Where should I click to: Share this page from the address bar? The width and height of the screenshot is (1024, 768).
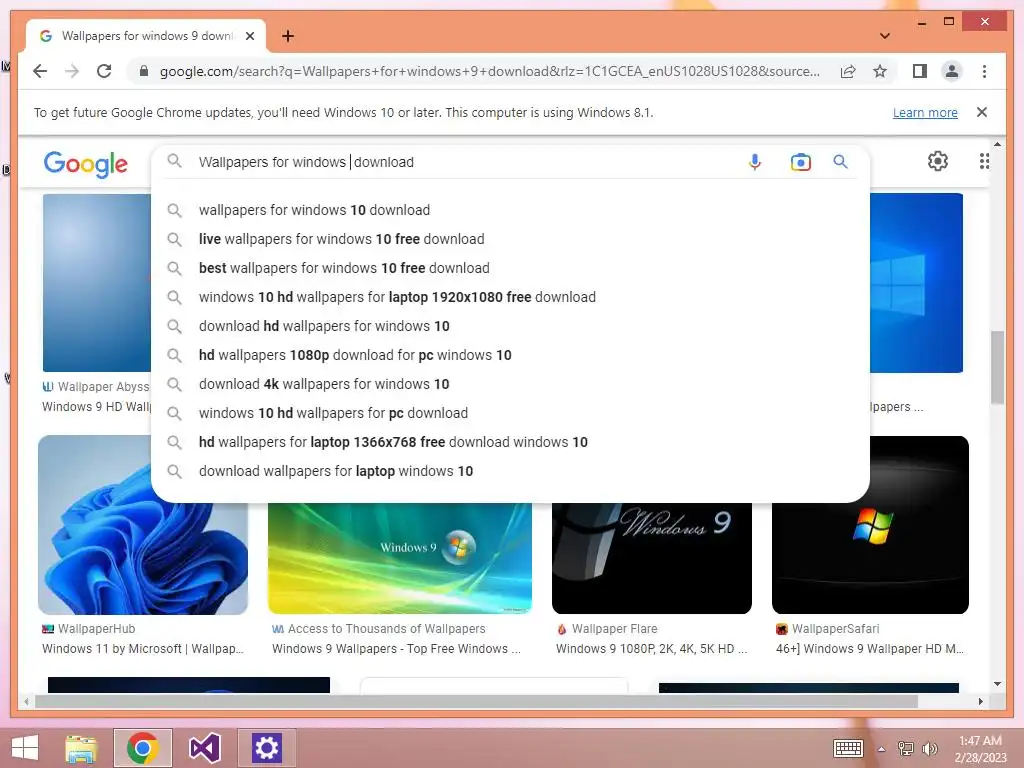(x=848, y=71)
